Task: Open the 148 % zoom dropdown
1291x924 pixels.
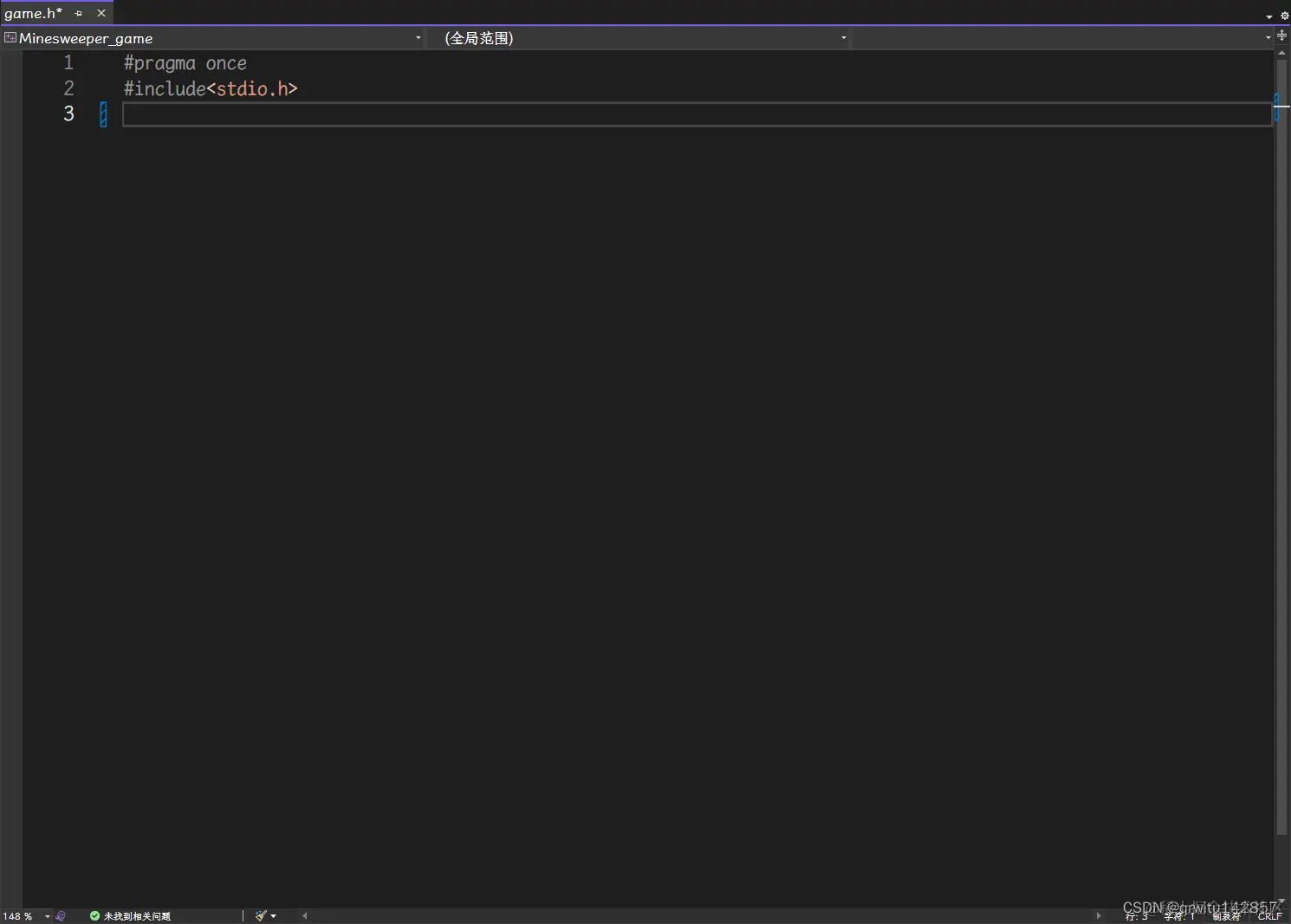Action: (x=48, y=916)
